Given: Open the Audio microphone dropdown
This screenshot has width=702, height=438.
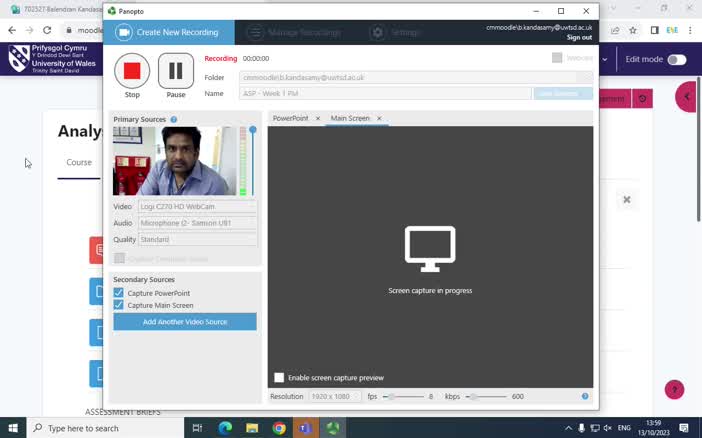Looking at the screenshot, I should [197, 223].
